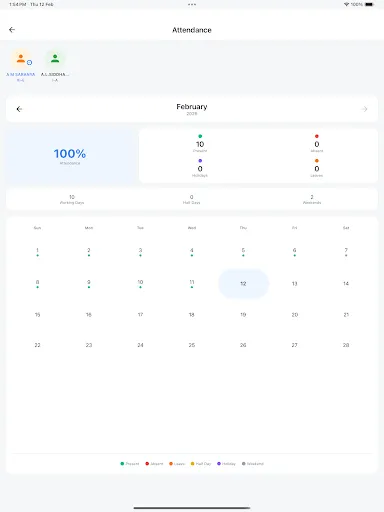Tap the 0 Absent count
Screen dimensions: 384x512
[317, 144]
